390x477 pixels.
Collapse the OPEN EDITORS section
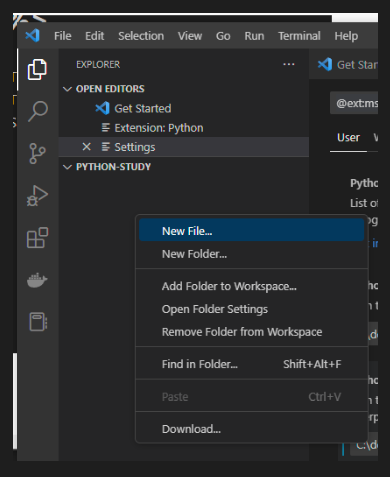[67, 89]
